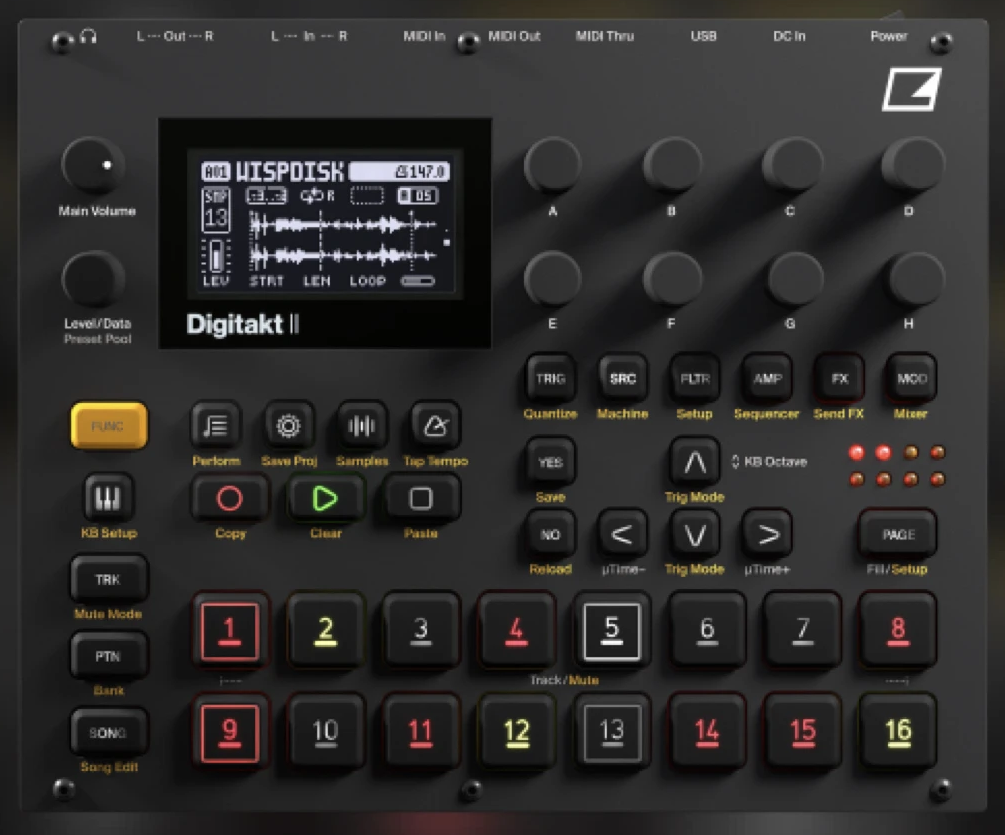Open KB Setup keyboard button
Screen dimensions: 1005x835
pos(108,498)
